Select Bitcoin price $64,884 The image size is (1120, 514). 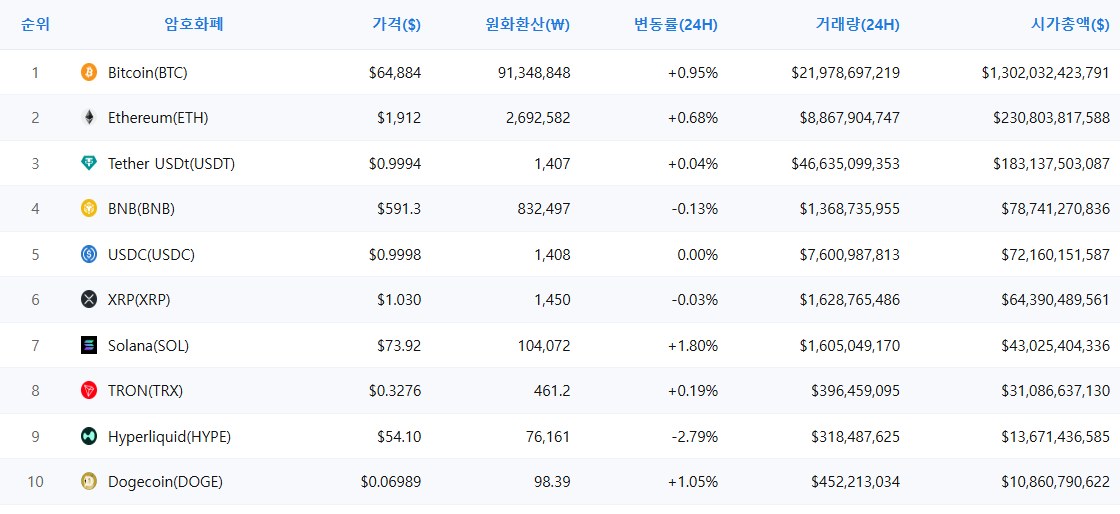(x=396, y=72)
